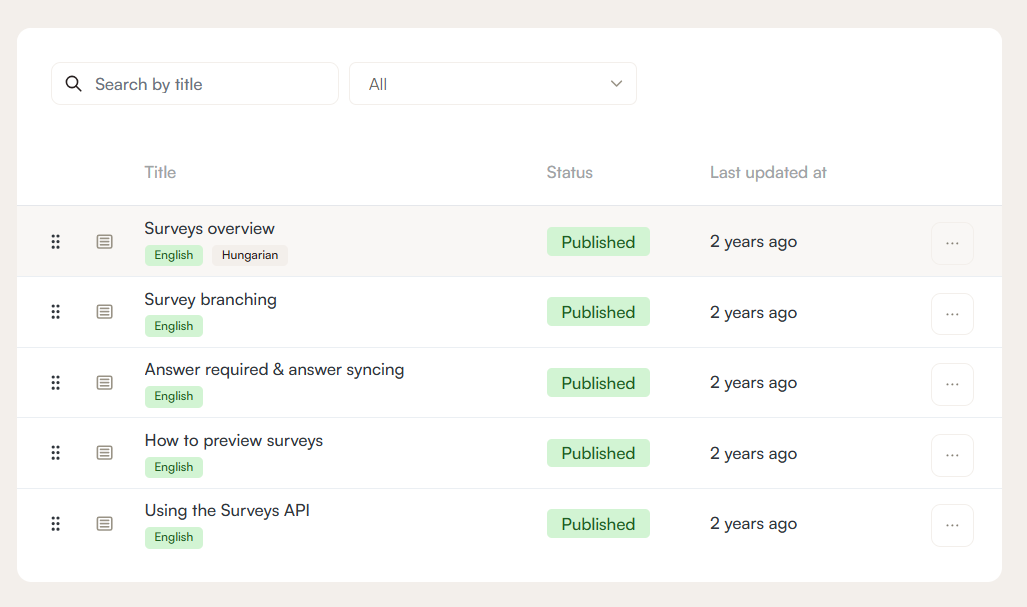Image resolution: width=1027 pixels, height=607 pixels.
Task: Open the All status filter dropdown
Action: (492, 84)
